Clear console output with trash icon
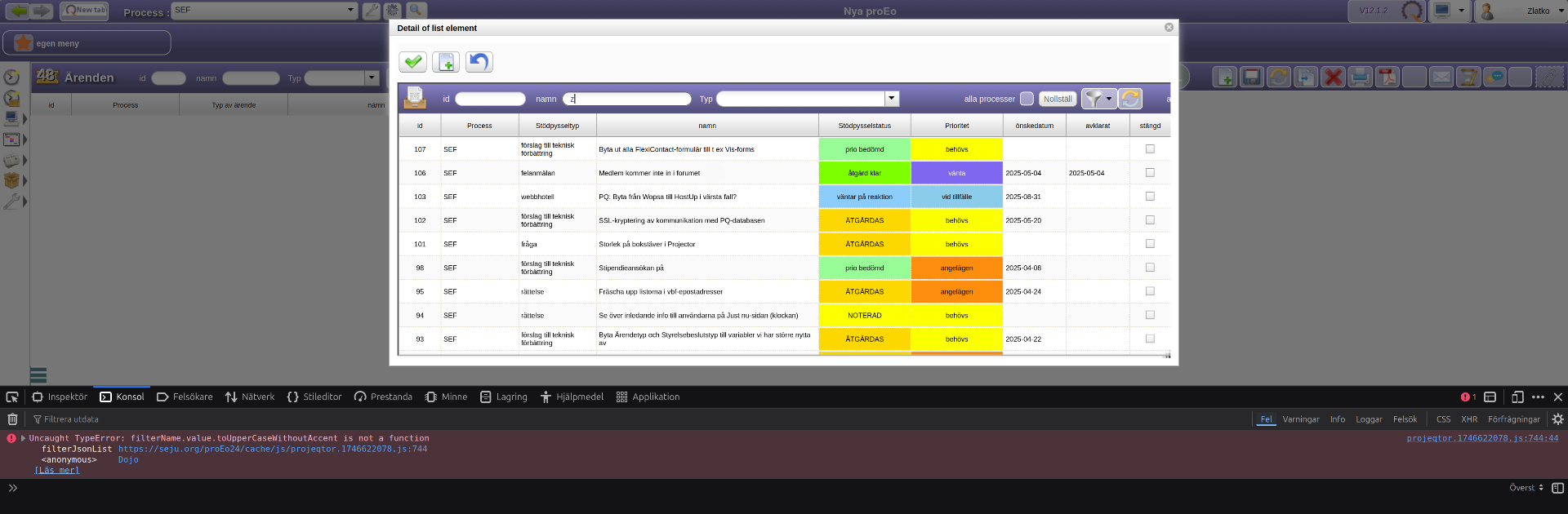1568x514 pixels. [x=12, y=419]
